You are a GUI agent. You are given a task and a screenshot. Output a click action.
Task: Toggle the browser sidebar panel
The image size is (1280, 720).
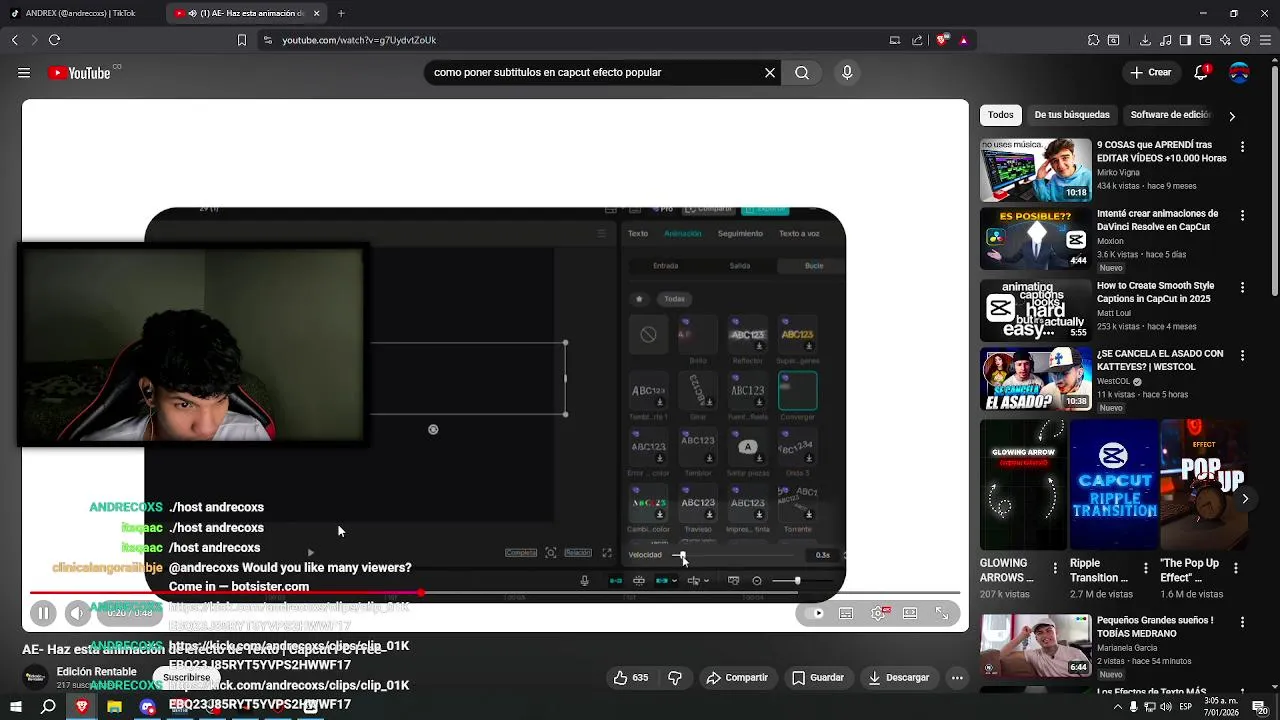coord(1185,40)
